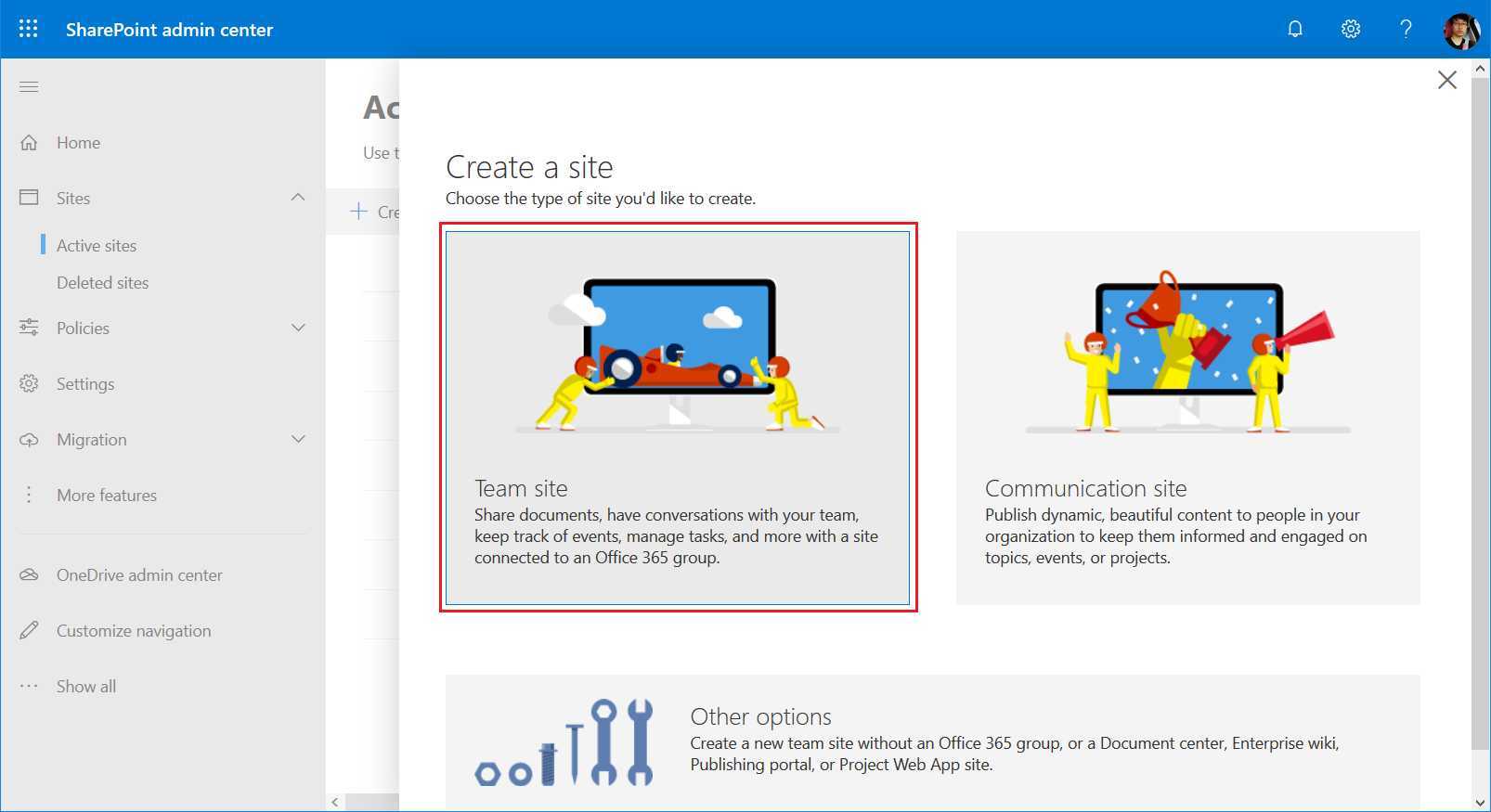1491x812 pixels.
Task: Expand the Migration section chevron
Action: tap(298, 439)
